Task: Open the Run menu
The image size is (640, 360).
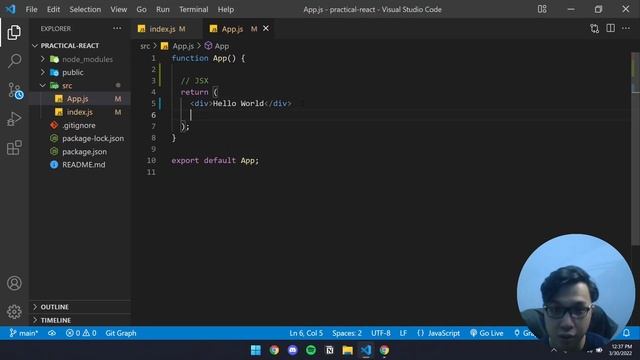Action: click(162, 9)
